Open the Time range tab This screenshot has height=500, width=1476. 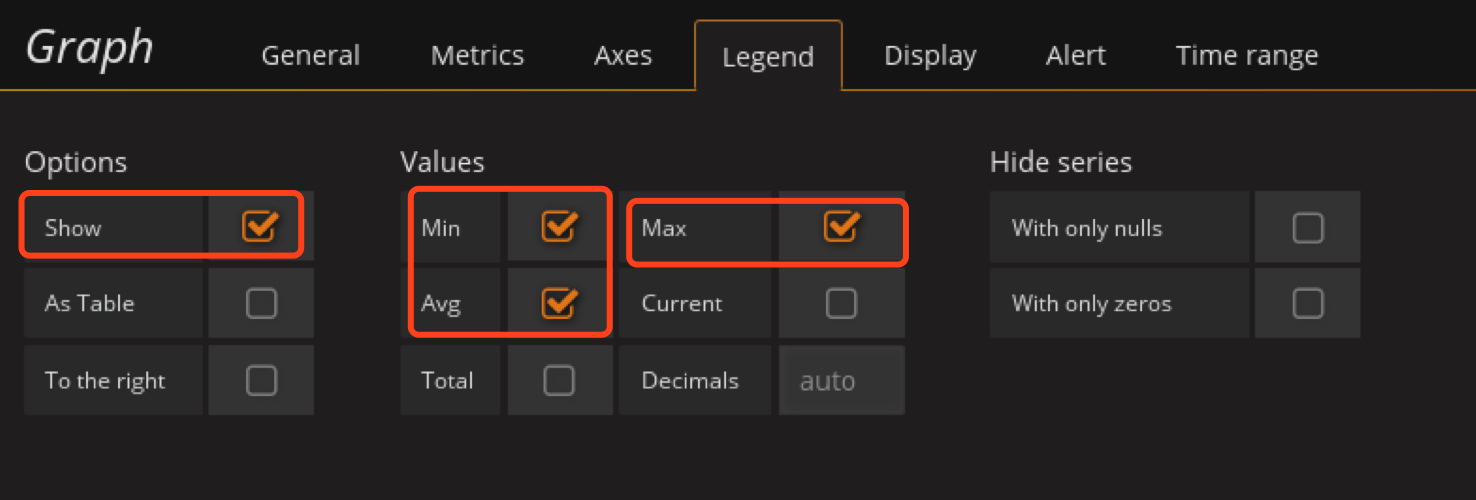(x=1246, y=56)
